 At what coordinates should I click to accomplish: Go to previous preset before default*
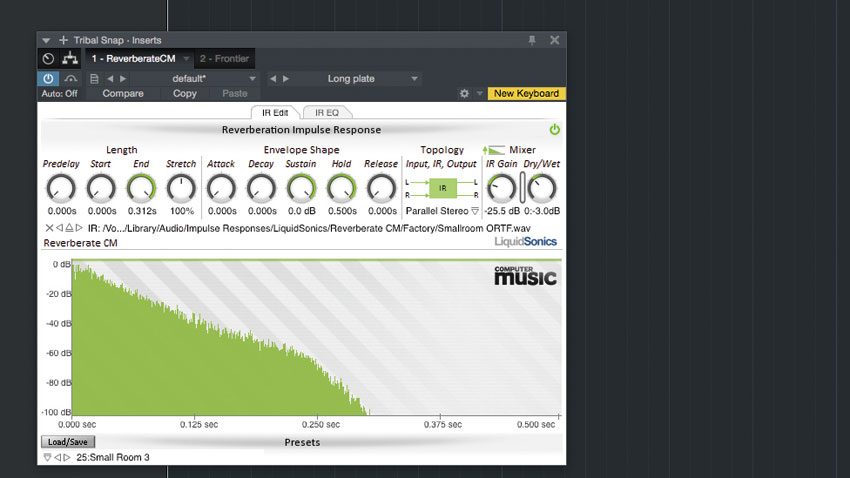[110, 79]
